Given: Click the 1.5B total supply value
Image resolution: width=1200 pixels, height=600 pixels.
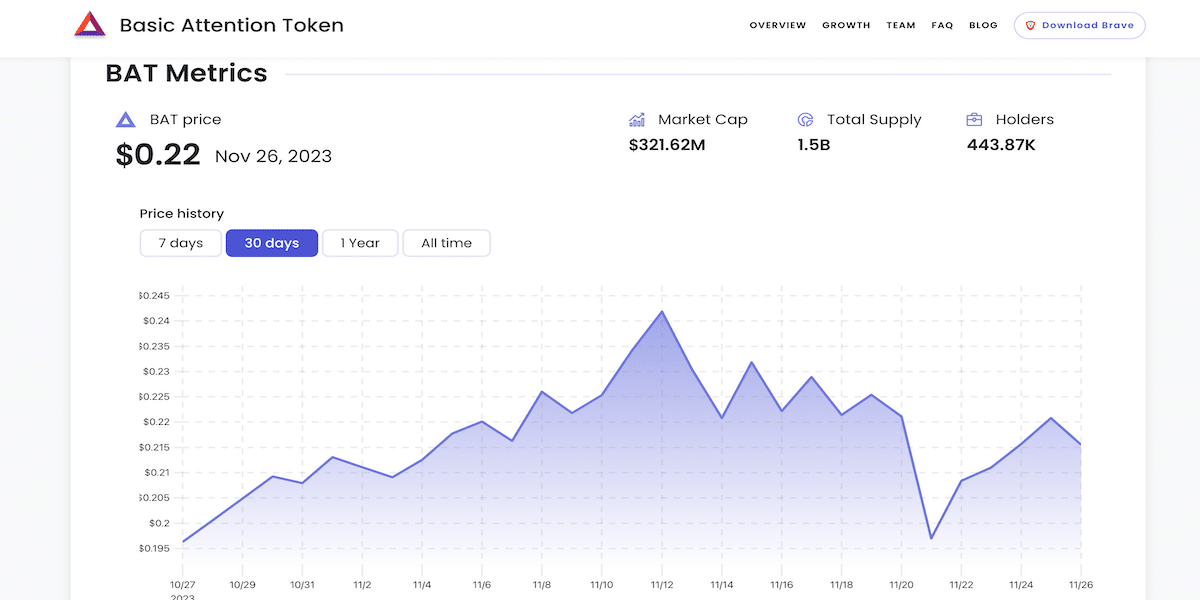Looking at the screenshot, I should coord(814,145).
